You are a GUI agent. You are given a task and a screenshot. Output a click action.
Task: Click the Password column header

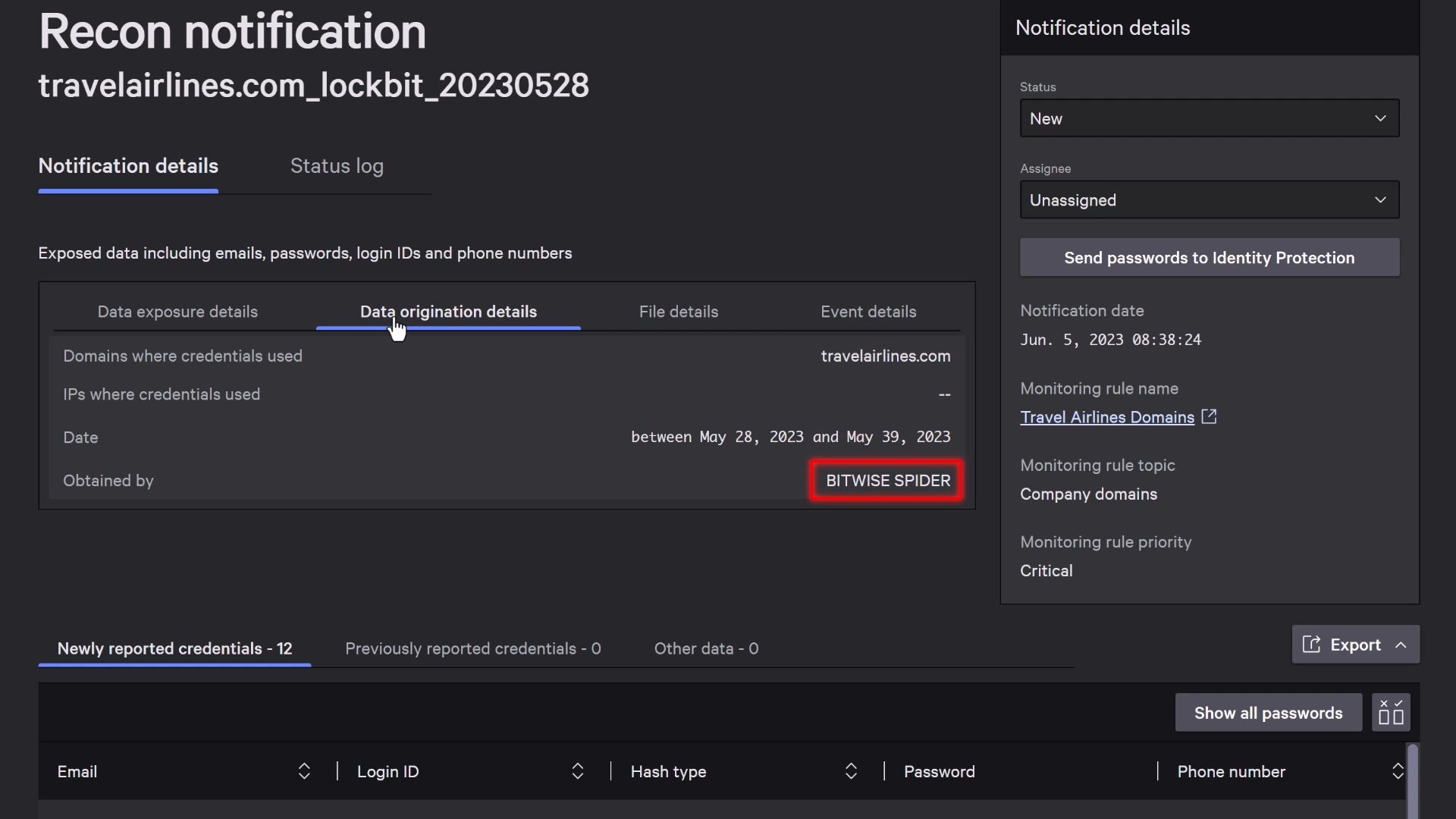pyautogui.click(x=939, y=771)
